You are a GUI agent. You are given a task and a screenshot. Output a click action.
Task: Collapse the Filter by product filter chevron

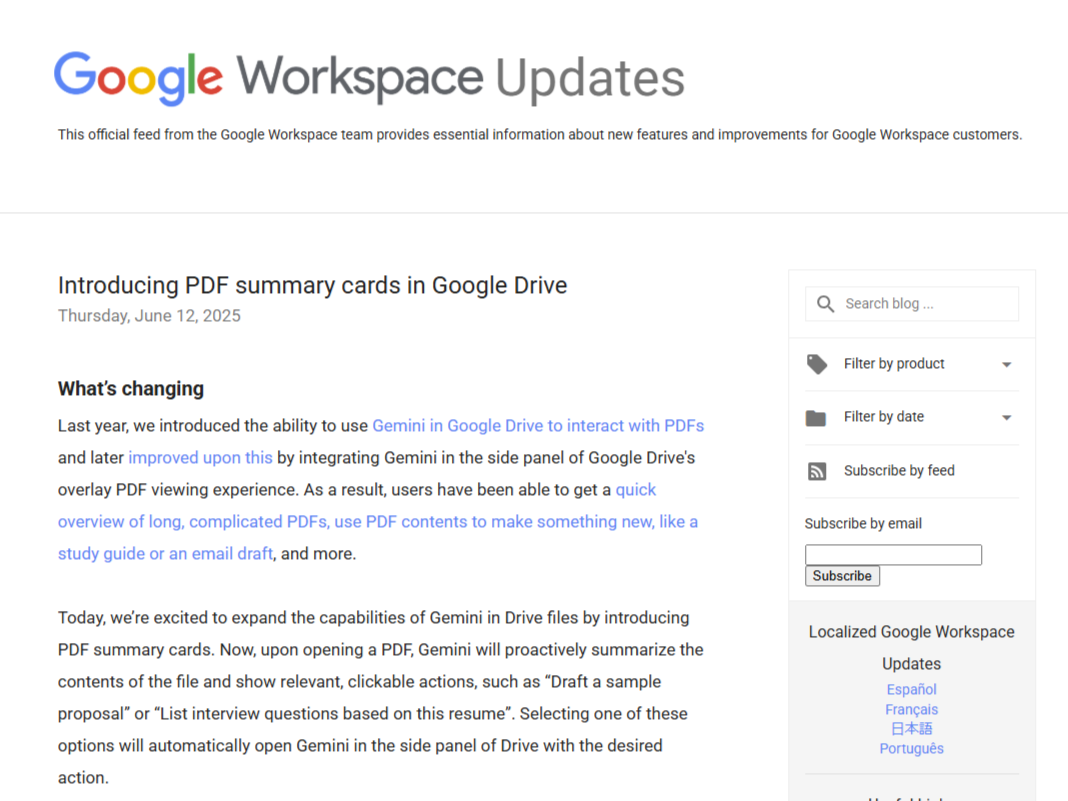coord(1007,364)
